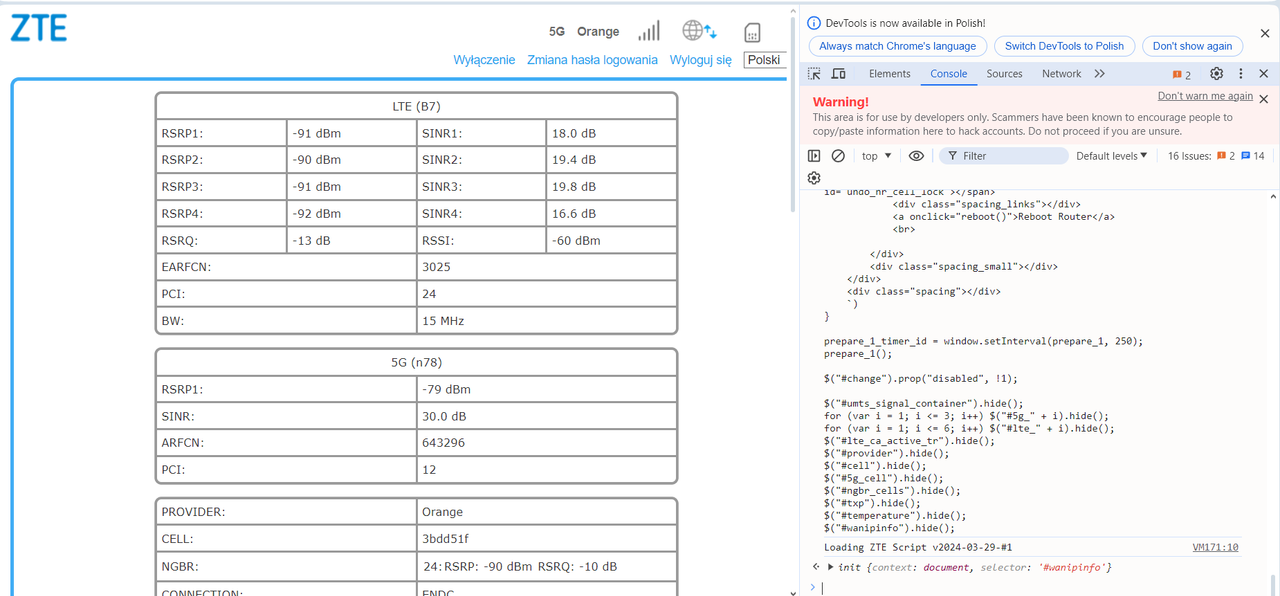Select the Console tab

[949, 74]
